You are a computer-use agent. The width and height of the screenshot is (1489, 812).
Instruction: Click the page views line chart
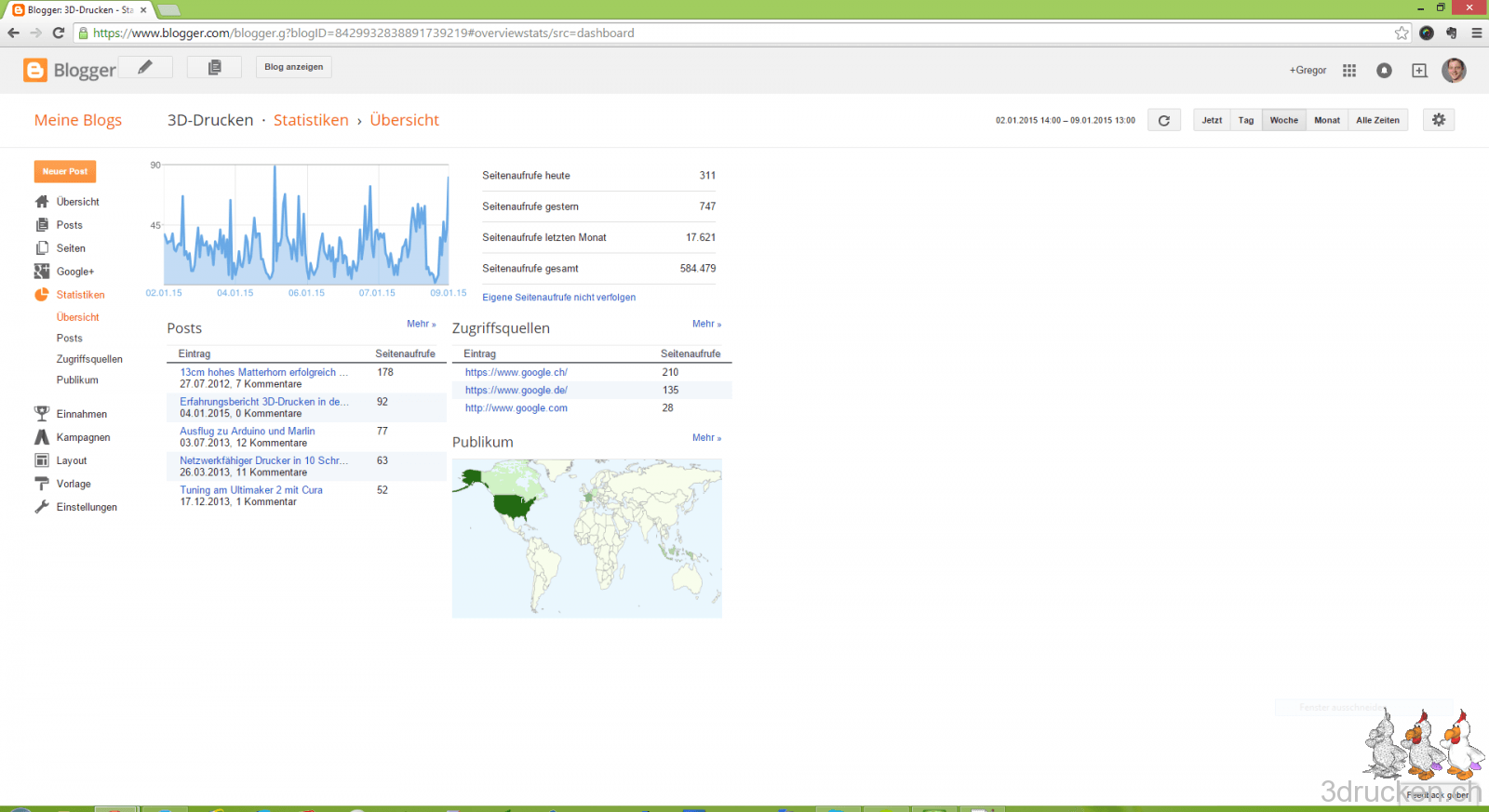pos(306,225)
